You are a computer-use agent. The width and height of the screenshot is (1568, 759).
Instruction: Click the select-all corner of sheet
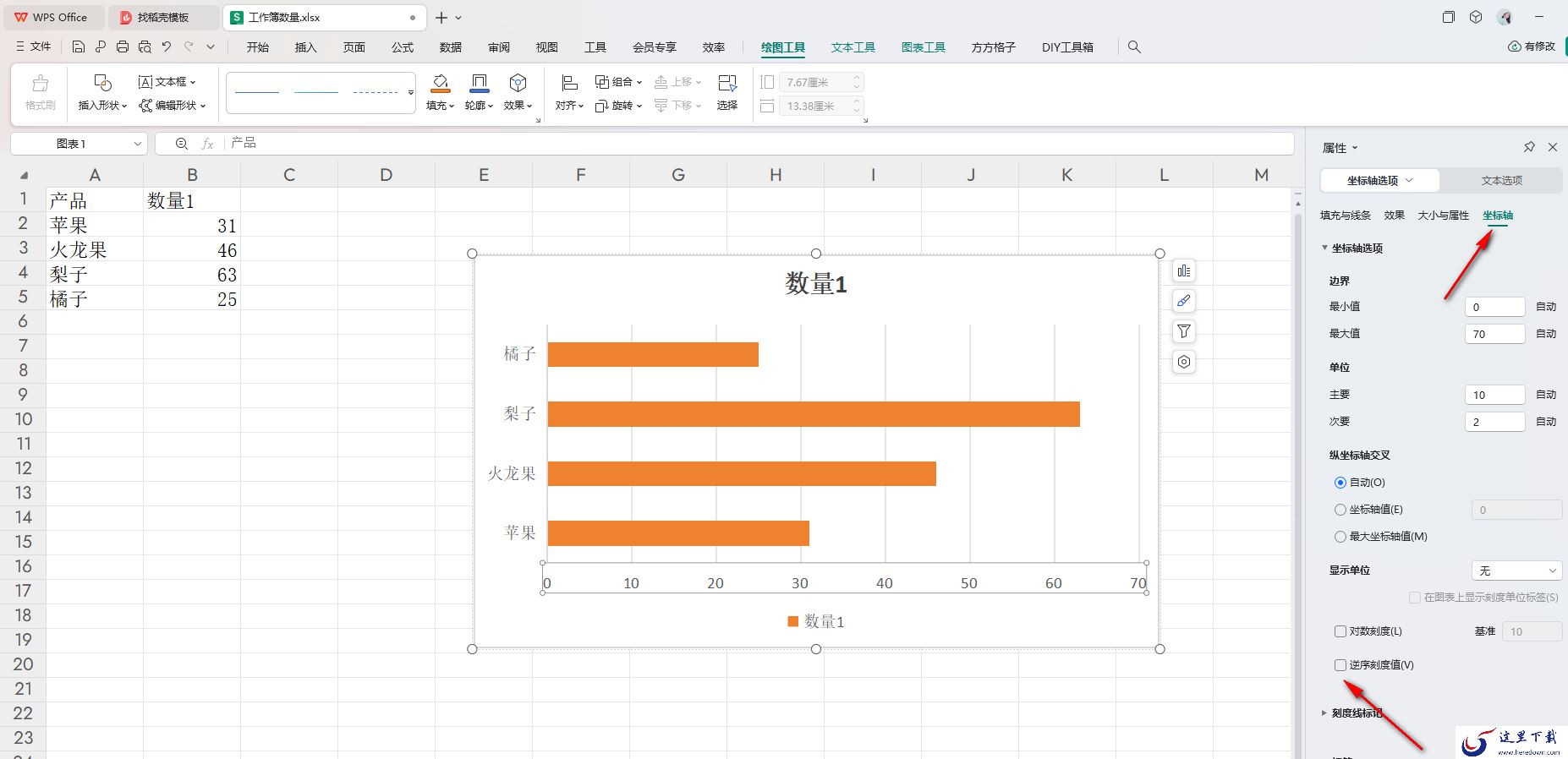24,175
